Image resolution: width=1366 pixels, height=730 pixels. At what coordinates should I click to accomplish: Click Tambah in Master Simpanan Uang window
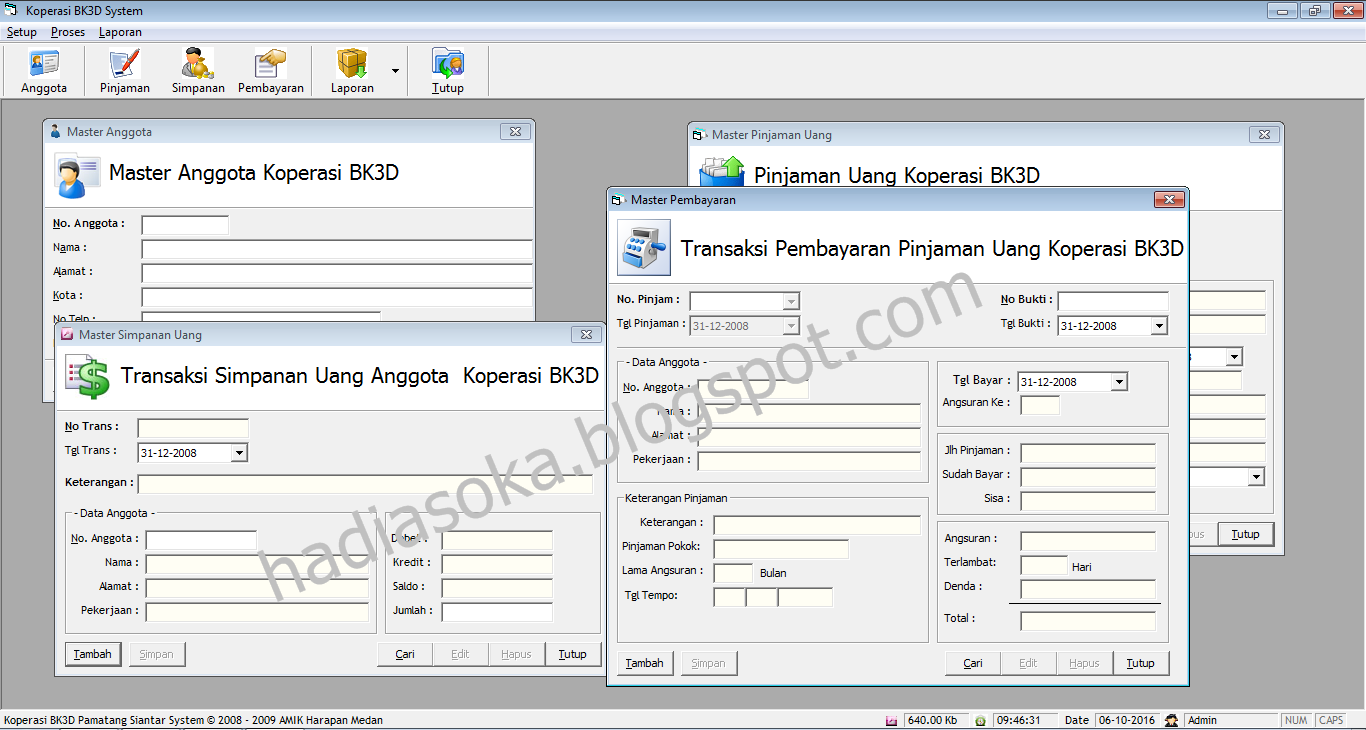pos(92,653)
